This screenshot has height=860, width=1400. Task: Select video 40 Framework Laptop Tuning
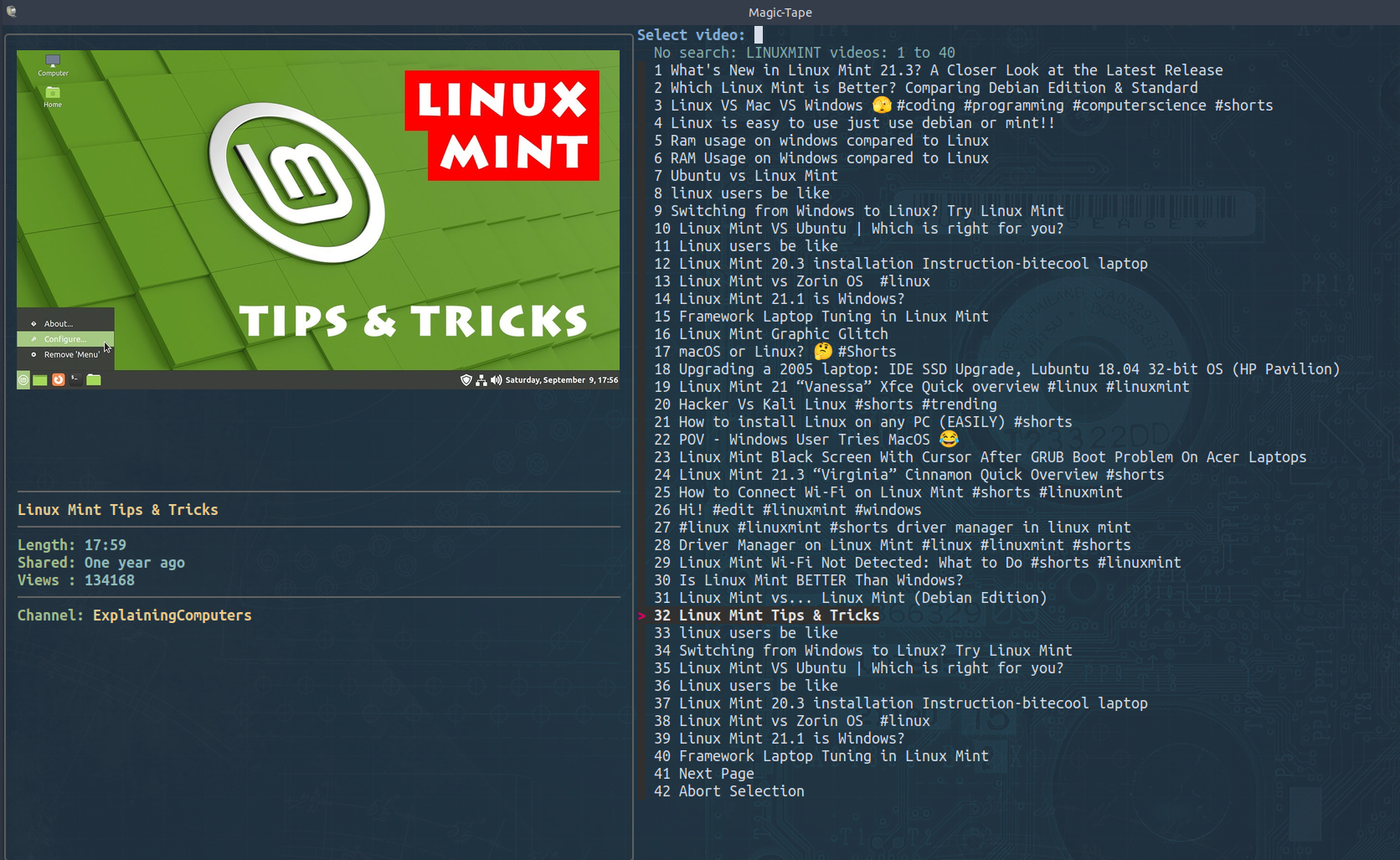pyautogui.click(x=821, y=756)
